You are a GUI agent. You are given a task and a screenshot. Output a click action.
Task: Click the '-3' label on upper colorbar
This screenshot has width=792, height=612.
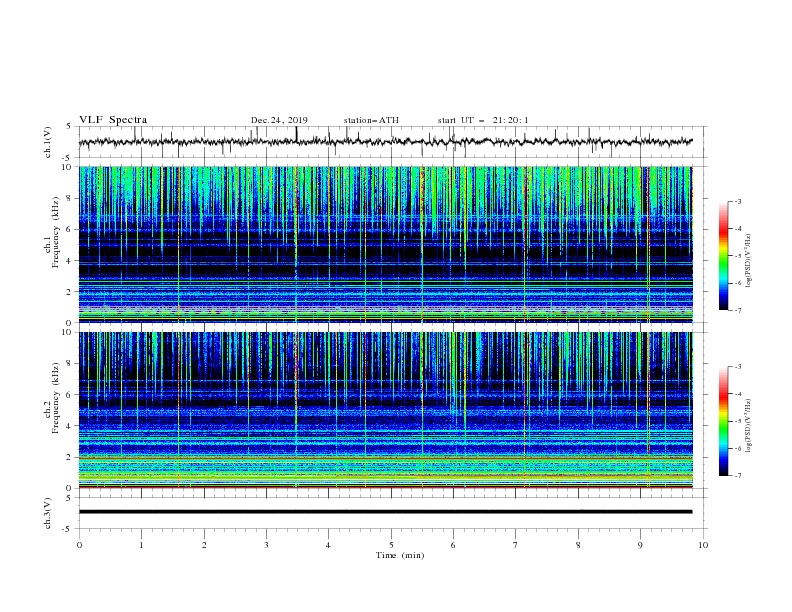coord(737,201)
